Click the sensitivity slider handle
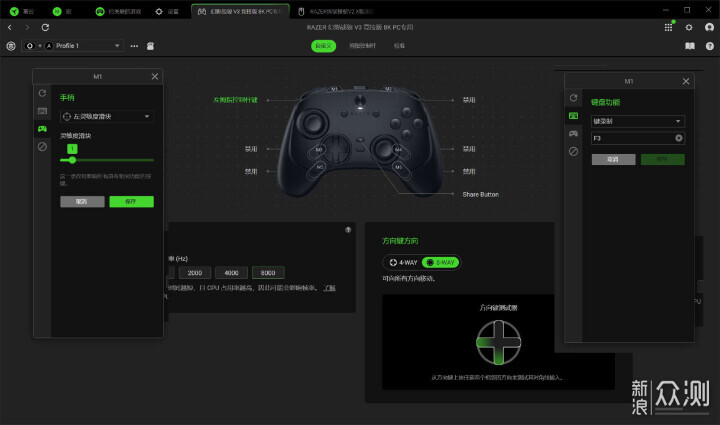This screenshot has height=425, width=720. click(x=72, y=160)
